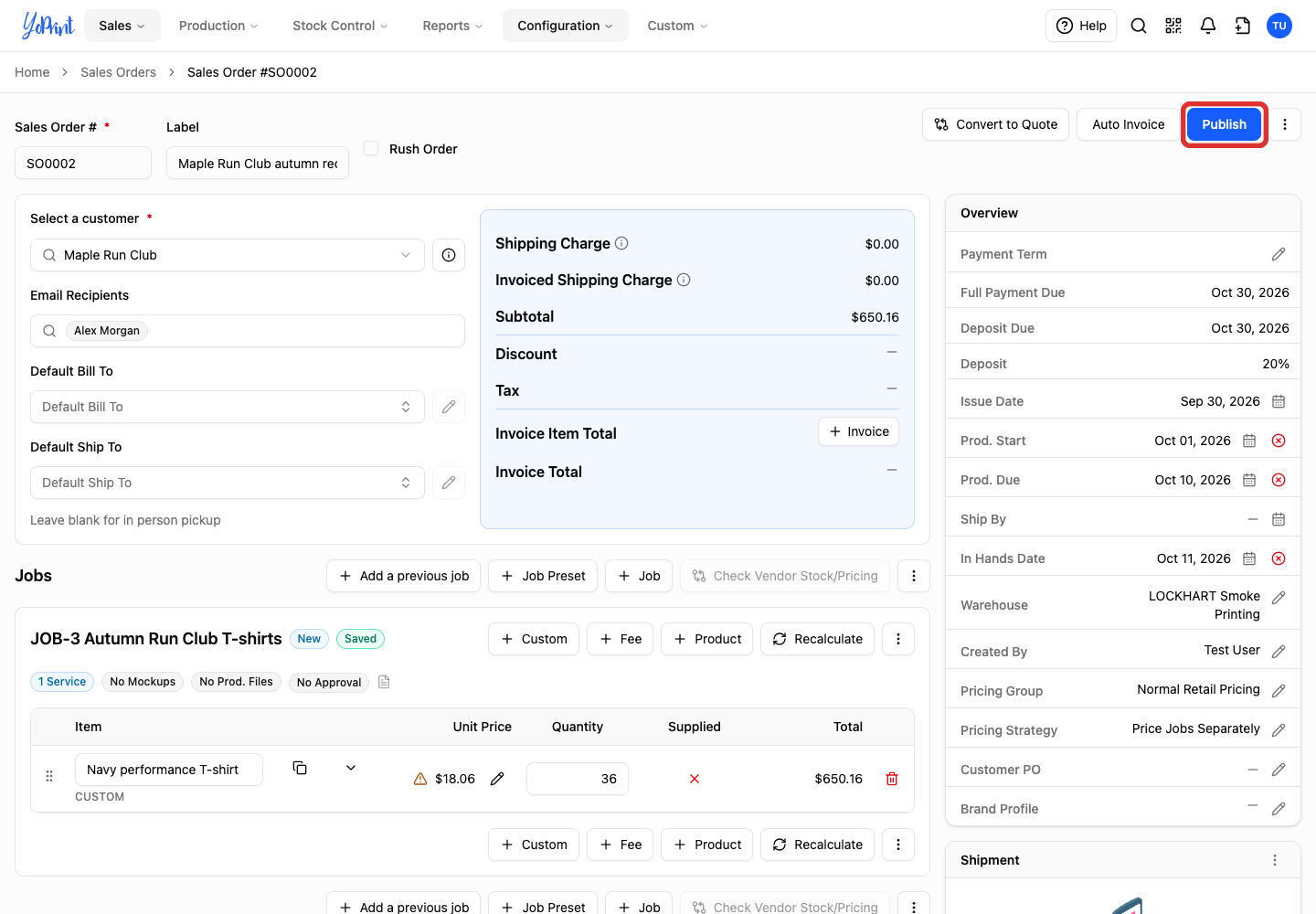Click the customer info icon
This screenshot has width=1316, height=914.
tap(449, 255)
